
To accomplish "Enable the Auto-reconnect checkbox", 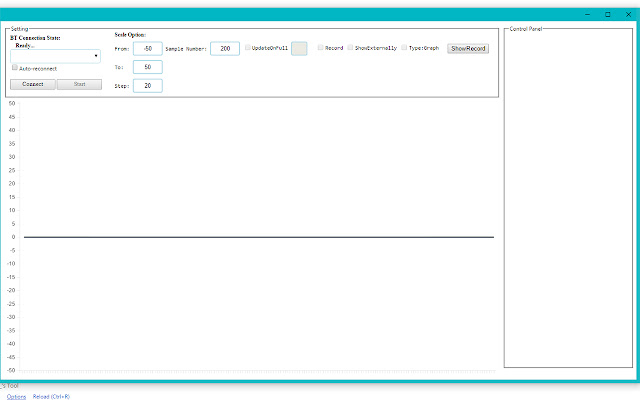I will [15, 67].
